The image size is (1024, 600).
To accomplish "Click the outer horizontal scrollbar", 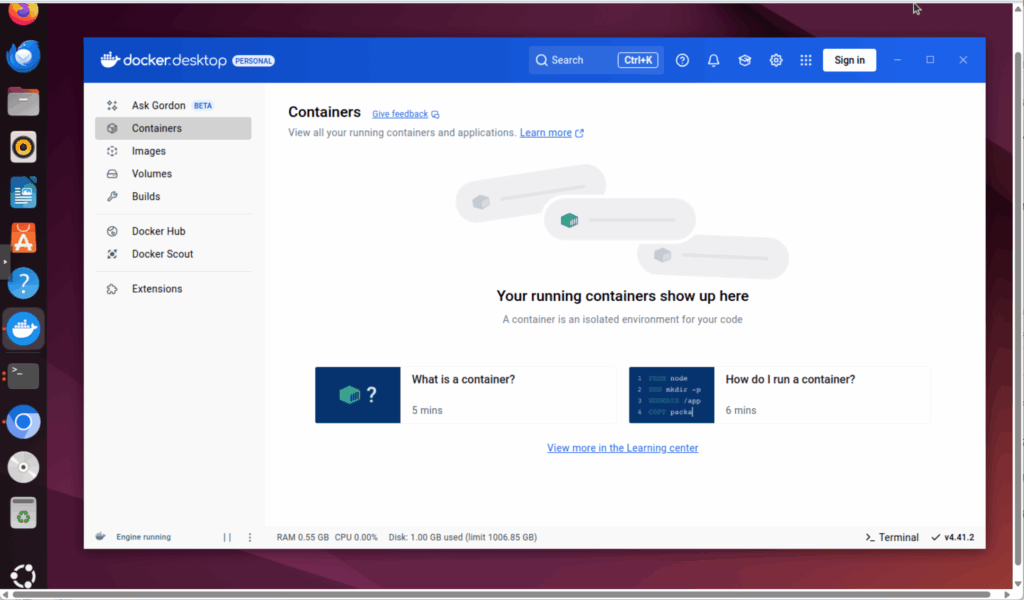I will coord(504,594).
